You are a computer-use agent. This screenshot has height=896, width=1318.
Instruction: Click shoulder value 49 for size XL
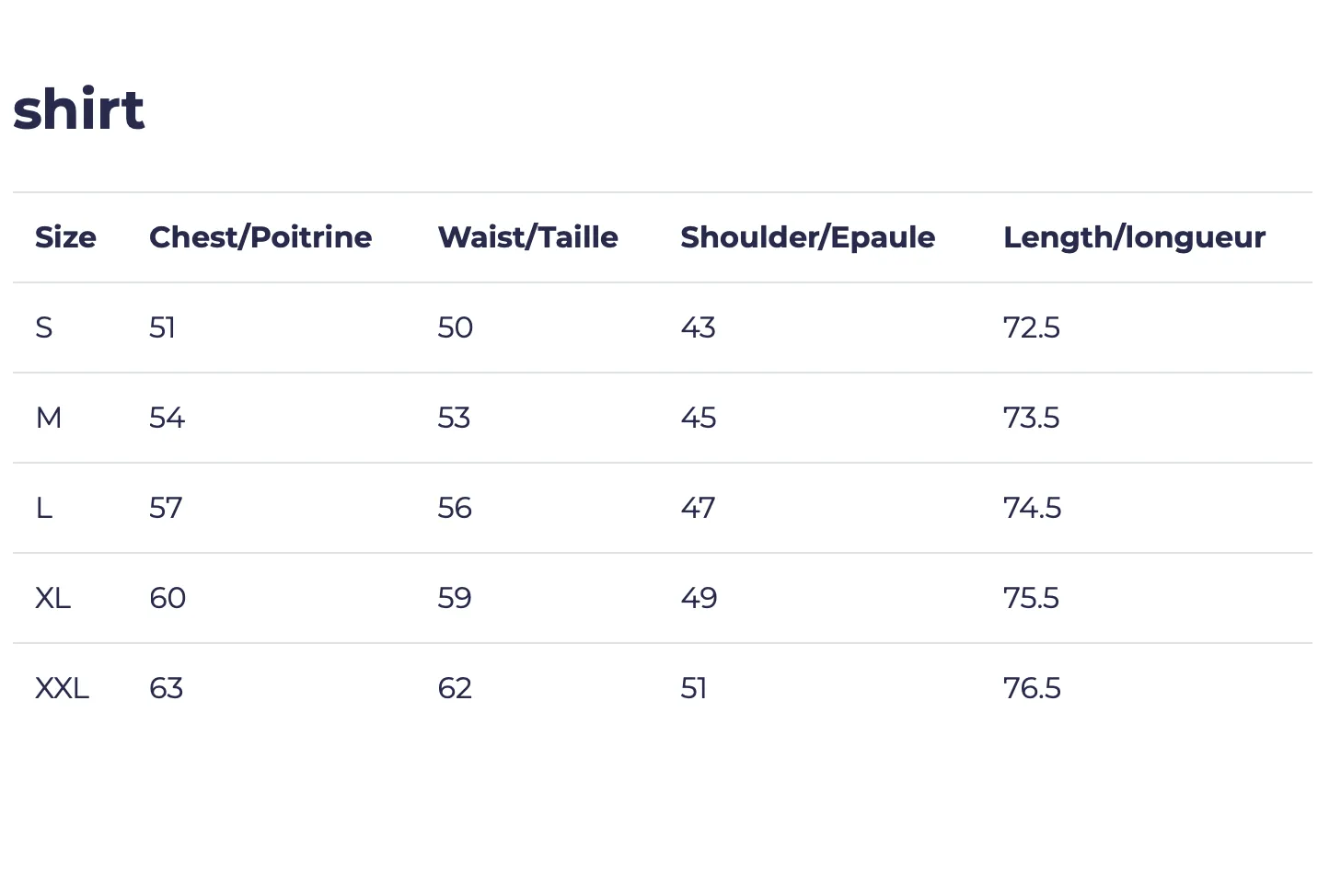pyautogui.click(x=699, y=598)
